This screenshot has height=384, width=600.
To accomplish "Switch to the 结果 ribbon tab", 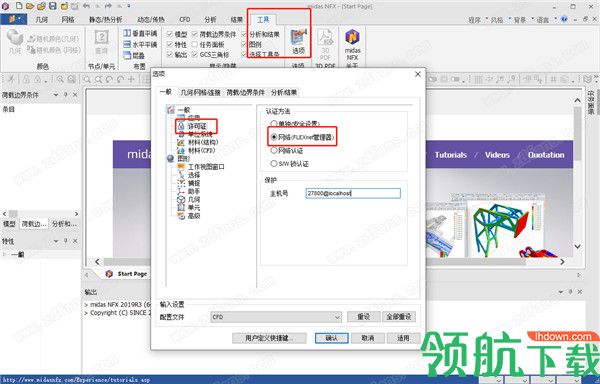I will click(x=237, y=20).
